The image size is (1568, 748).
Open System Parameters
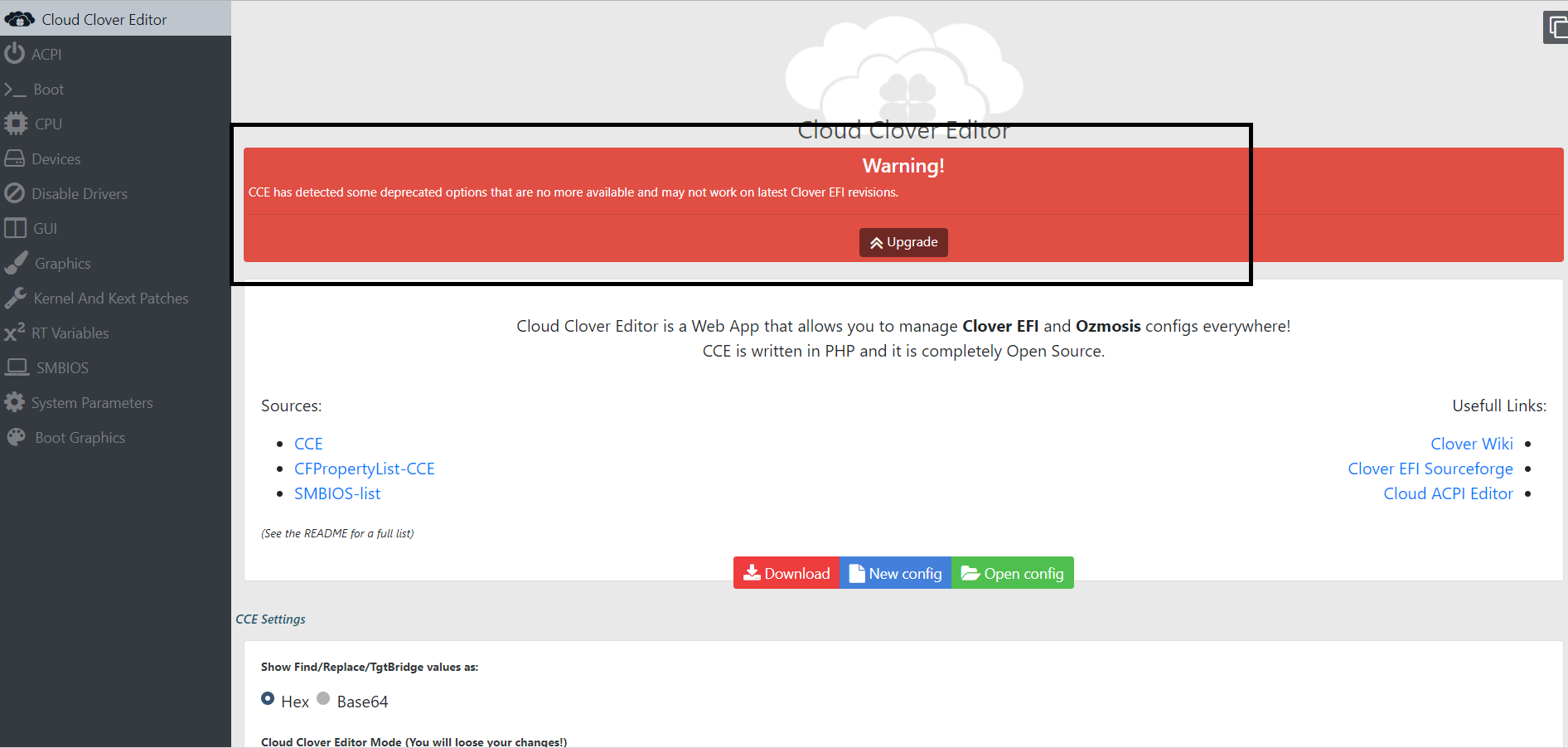pos(115,402)
